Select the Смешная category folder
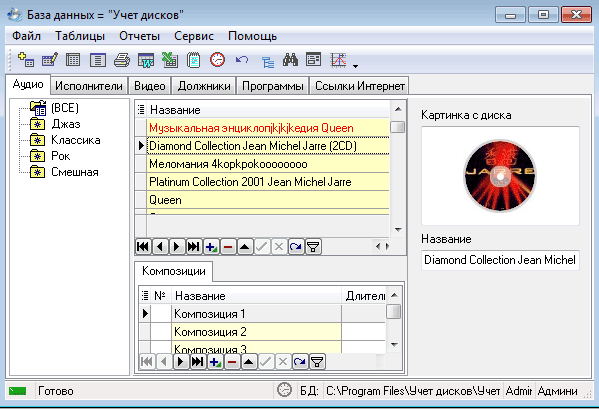Image resolution: width=599 pixels, height=409 pixels. coord(75,172)
